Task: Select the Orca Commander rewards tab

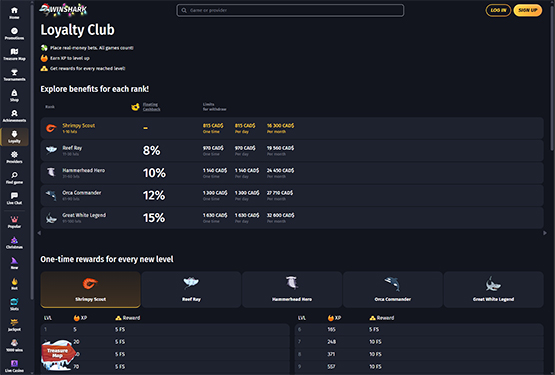Action: point(393,290)
